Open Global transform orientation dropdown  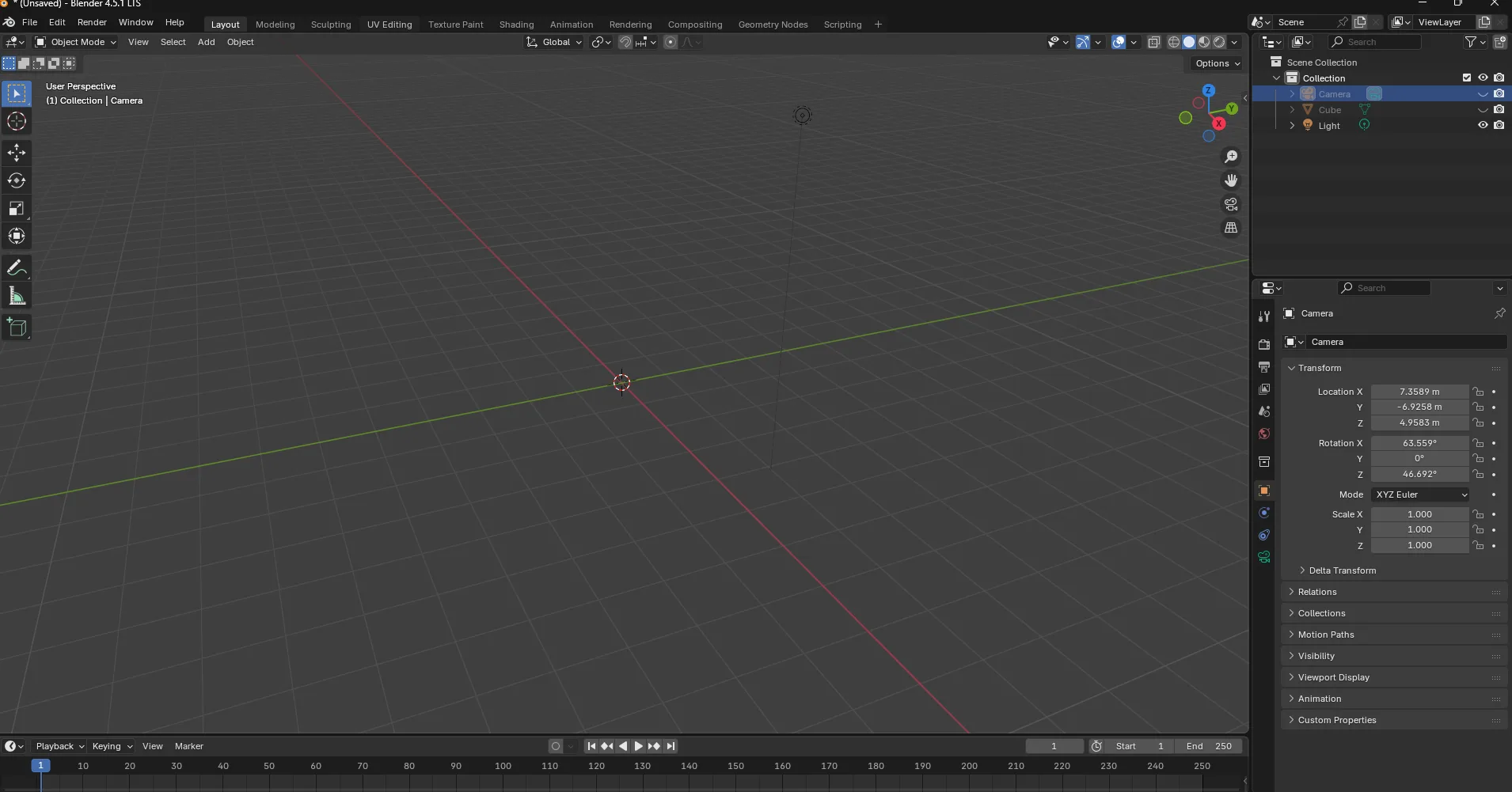554,42
